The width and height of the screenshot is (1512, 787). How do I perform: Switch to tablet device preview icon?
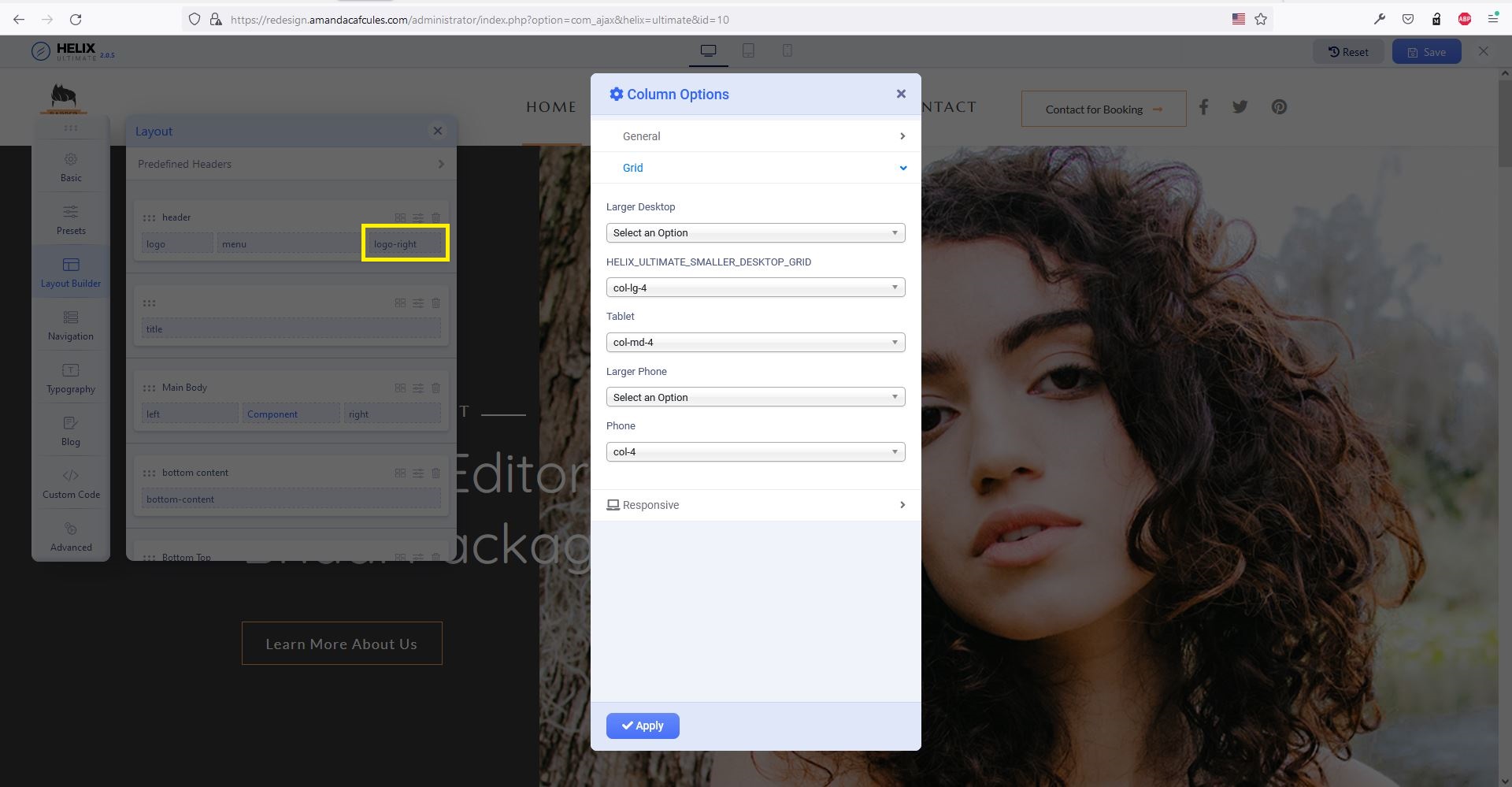pos(748,51)
